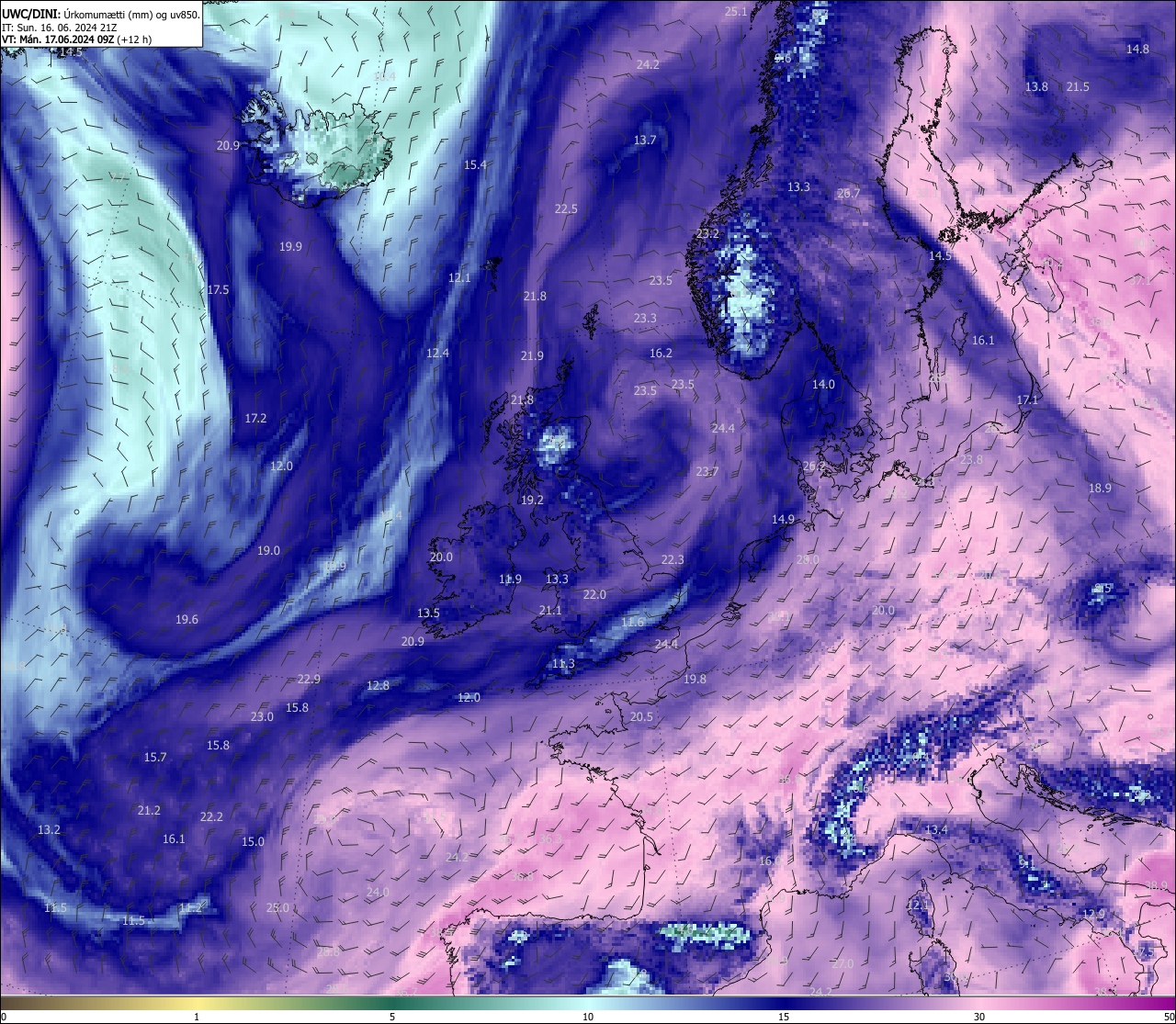Click the 15.4 value east of Iceland
Image resolution: width=1176 pixels, height=1024 pixels.
click(x=475, y=164)
